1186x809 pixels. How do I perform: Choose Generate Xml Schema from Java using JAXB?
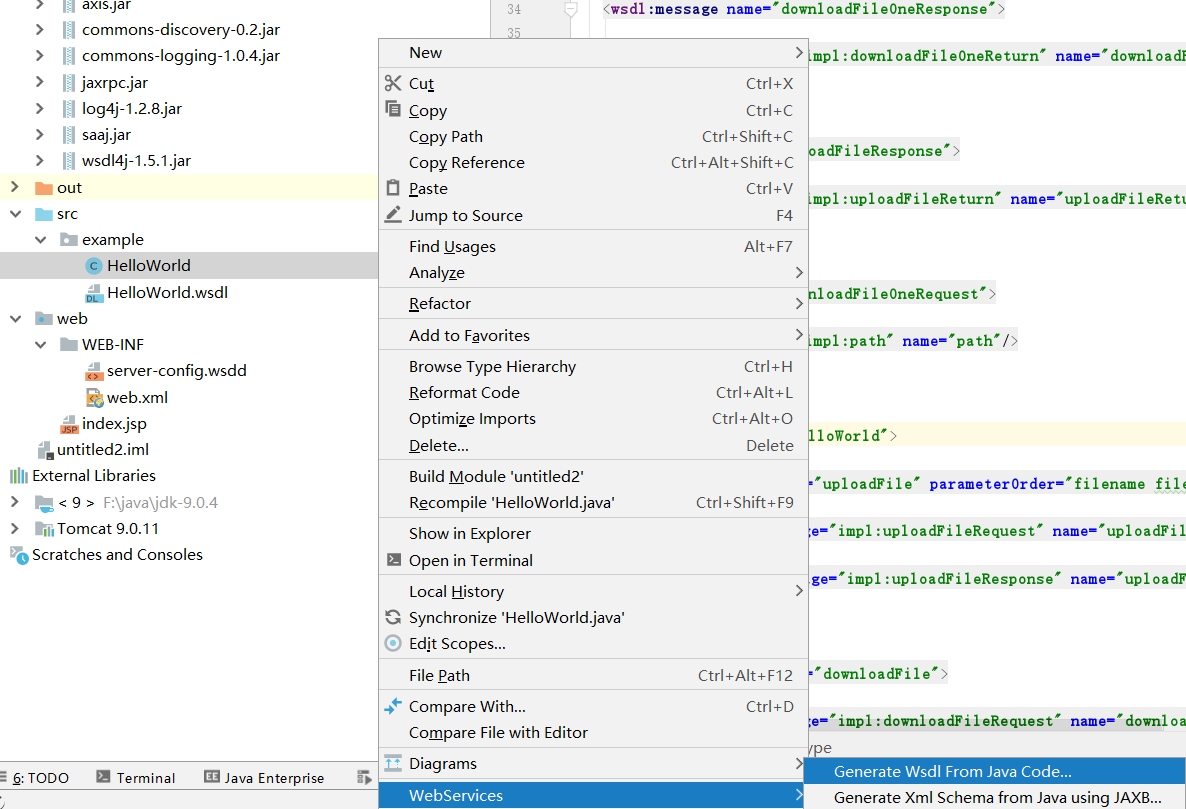click(994, 798)
